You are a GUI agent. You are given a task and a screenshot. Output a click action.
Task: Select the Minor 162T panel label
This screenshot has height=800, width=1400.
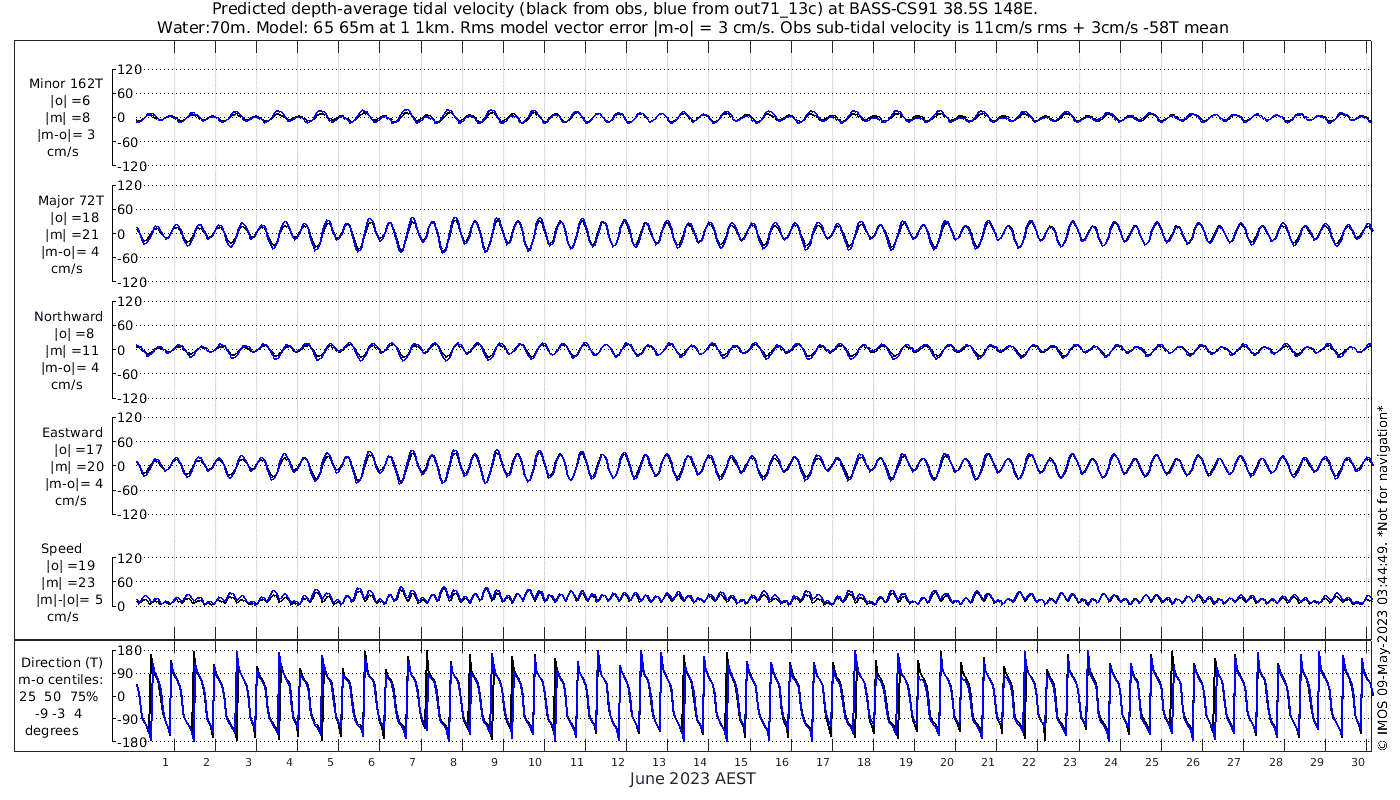[x=66, y=84]
